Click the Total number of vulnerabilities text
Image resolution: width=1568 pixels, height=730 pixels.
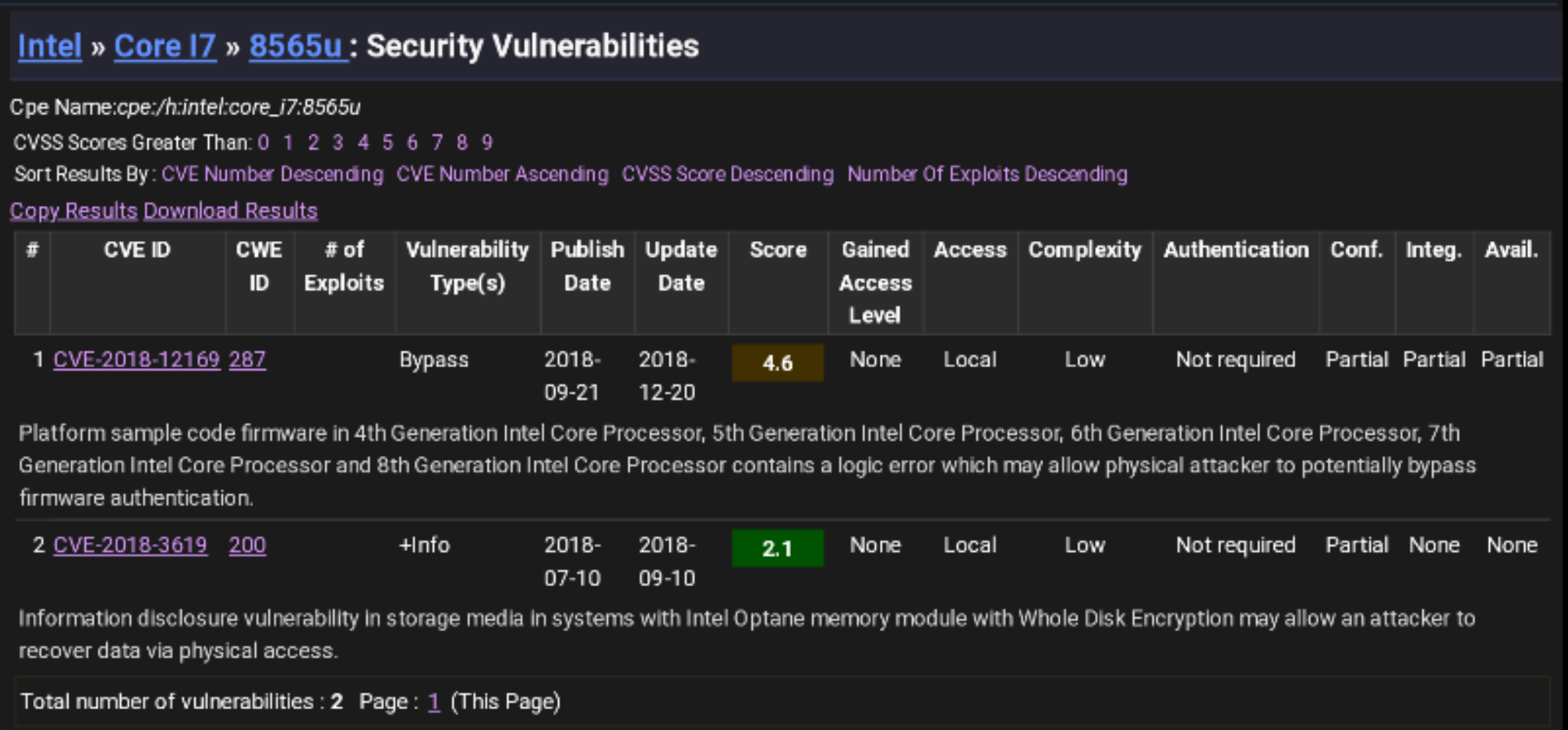point(181,702)
